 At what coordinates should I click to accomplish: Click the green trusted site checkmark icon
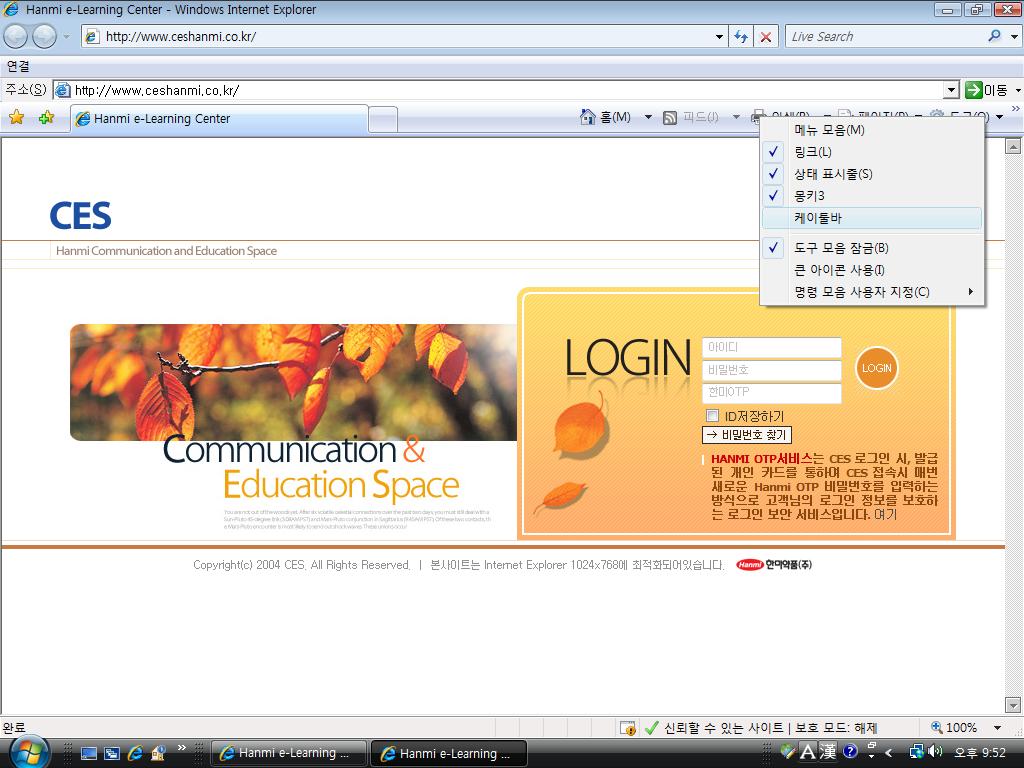651,728
